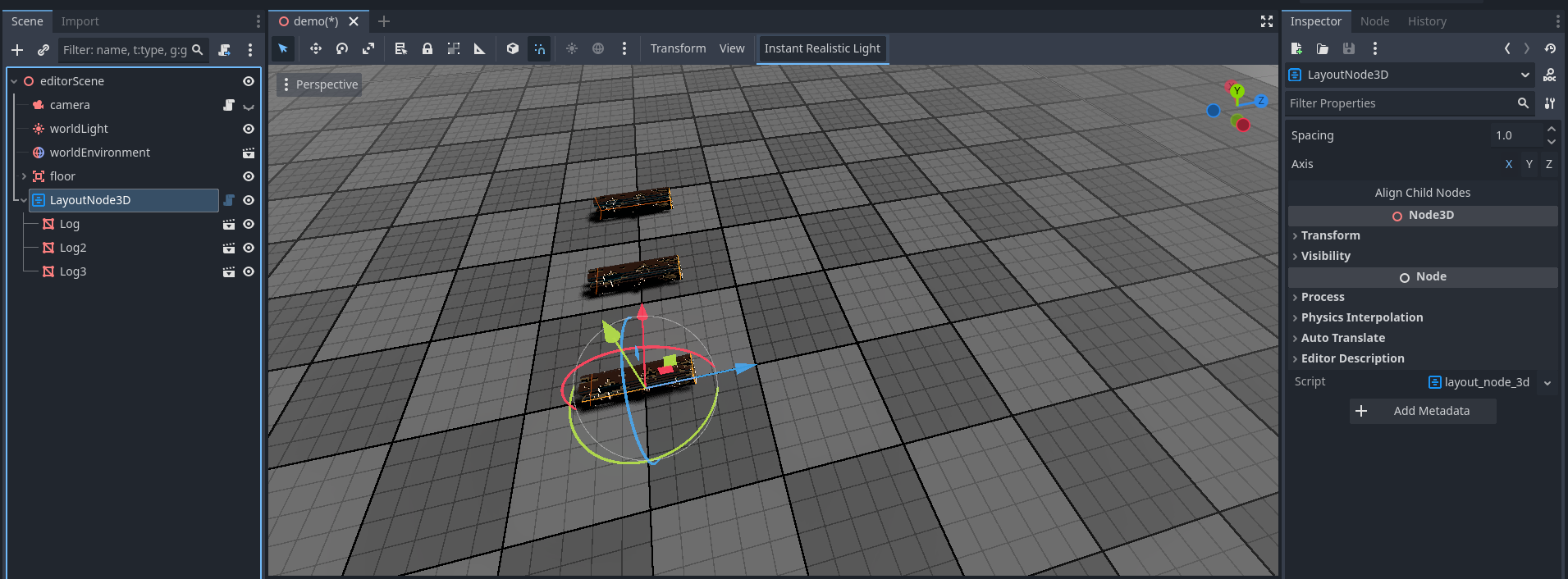Open documentation for LayoutNode3D
The height and width of the screenshot is (579, 1568).
tap(1550, 75)
